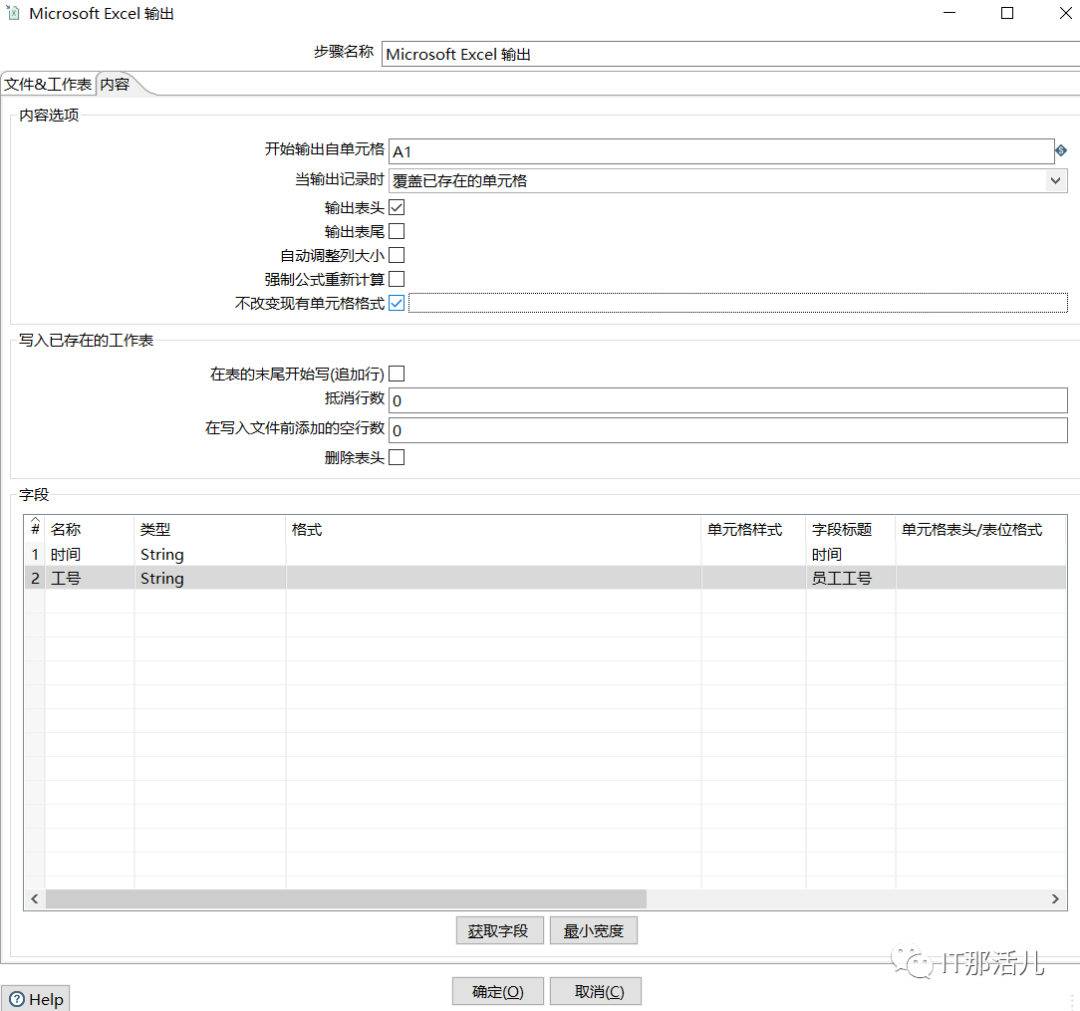Click the 类型 column header
This screenshot has height=1011, width=1080.
pyautogui.click(x=210, y=530)
